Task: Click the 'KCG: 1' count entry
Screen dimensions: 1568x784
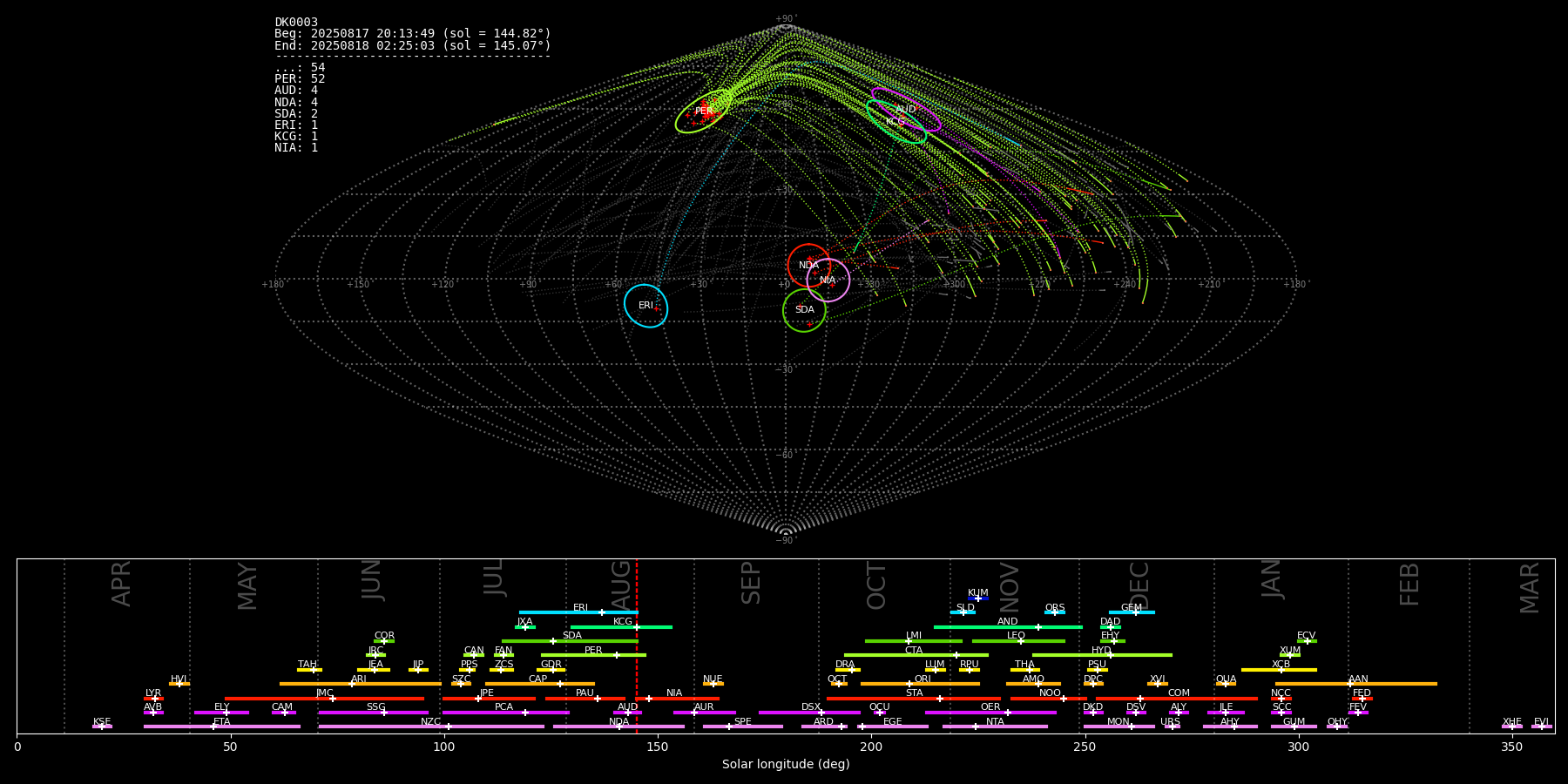Action: pyautogui.click(x=296, y=136)
